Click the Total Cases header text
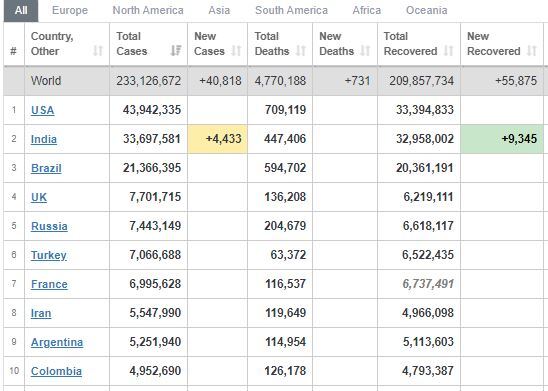Image resolution: width=548 pixels, height=391 pixels. pos(131,44)
